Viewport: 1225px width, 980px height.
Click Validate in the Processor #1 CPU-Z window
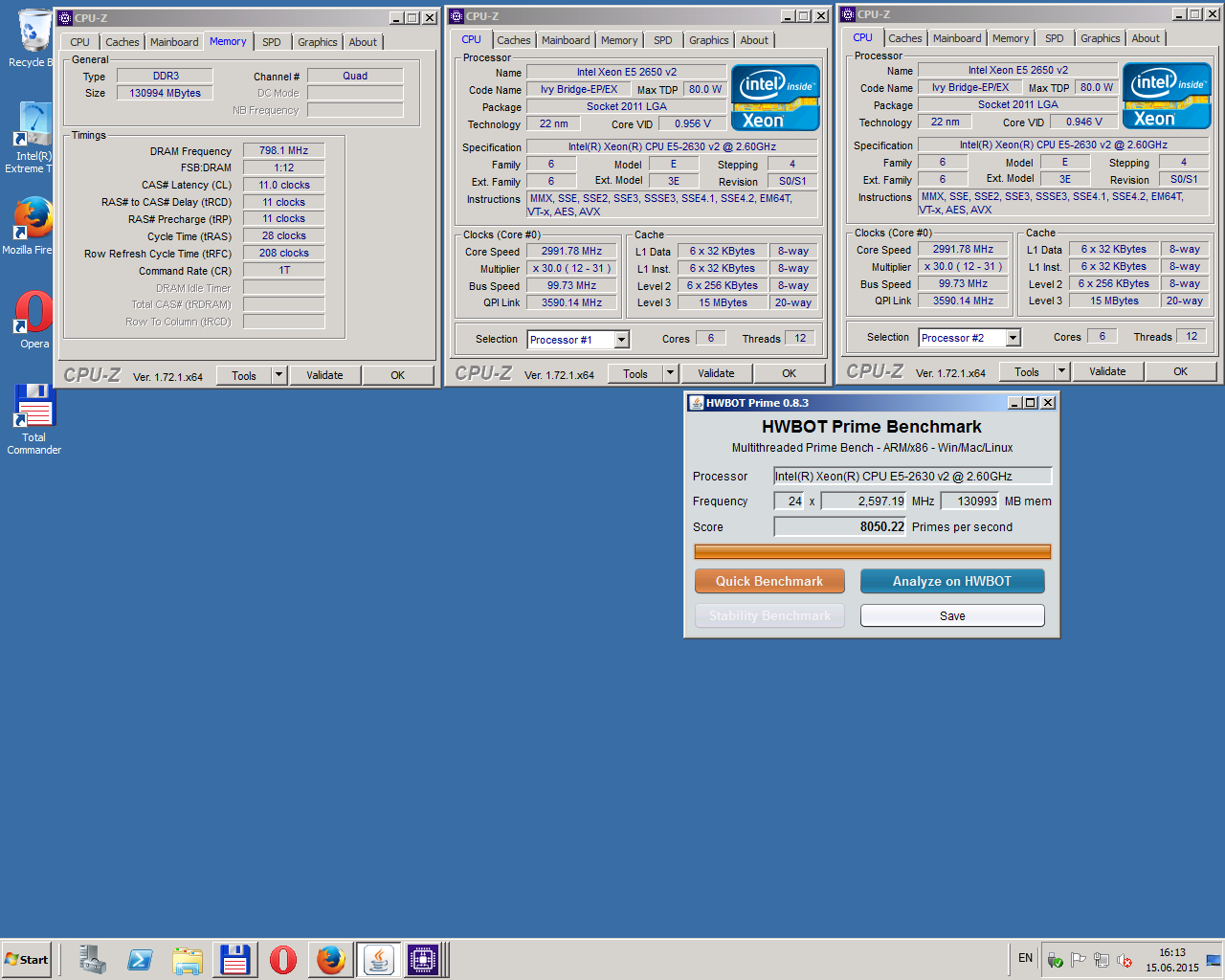pyautogui.click(x=716, y=373)
